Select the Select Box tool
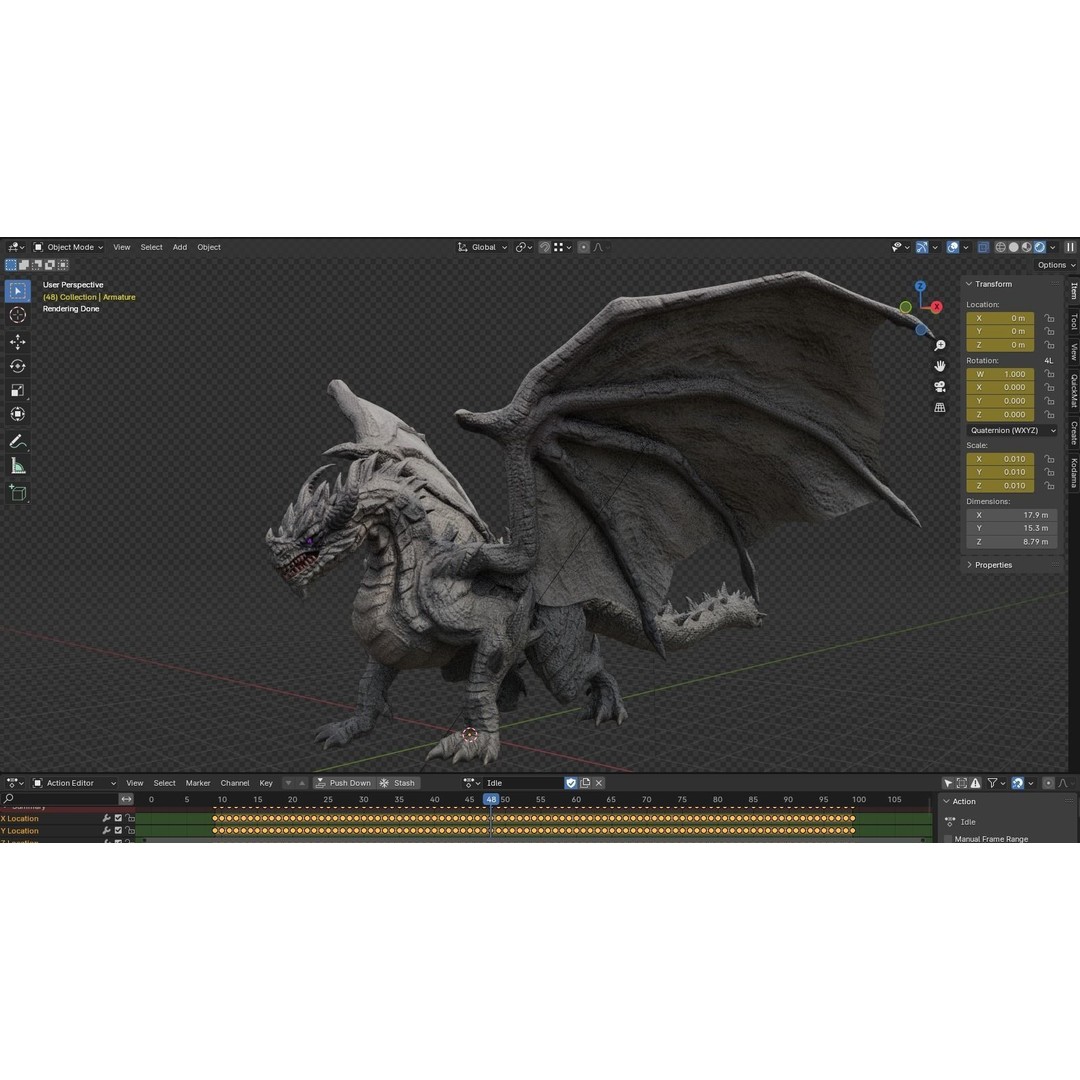The height and width of the screenshot is (1080, 1080). click(x=18, y=291)
